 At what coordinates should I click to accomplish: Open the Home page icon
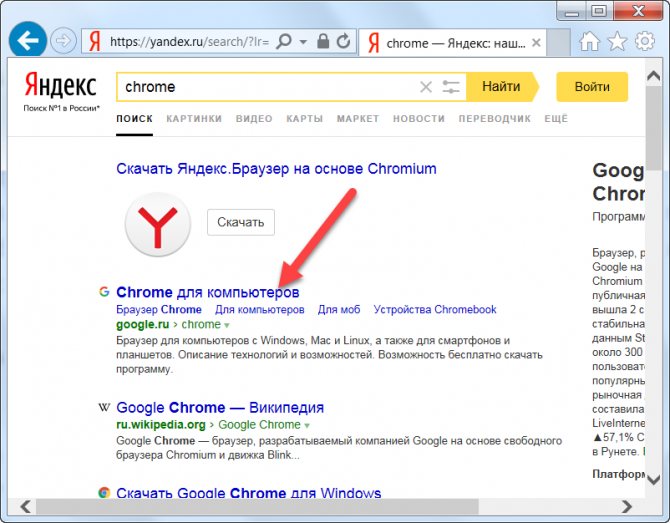click(590, 41)
